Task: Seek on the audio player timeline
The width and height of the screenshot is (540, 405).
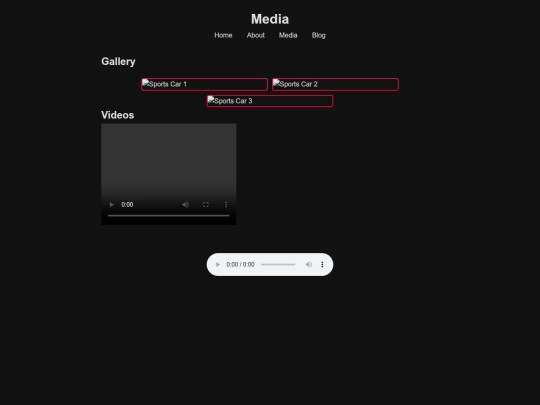Action: tap(278, 264)
